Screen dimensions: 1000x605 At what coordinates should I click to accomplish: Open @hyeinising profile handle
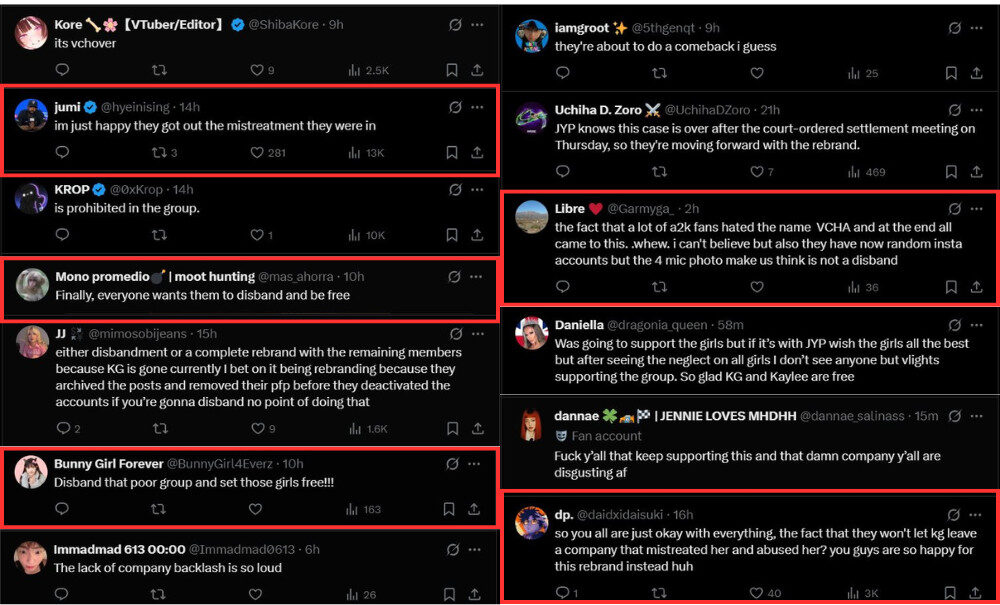[135, 107]
